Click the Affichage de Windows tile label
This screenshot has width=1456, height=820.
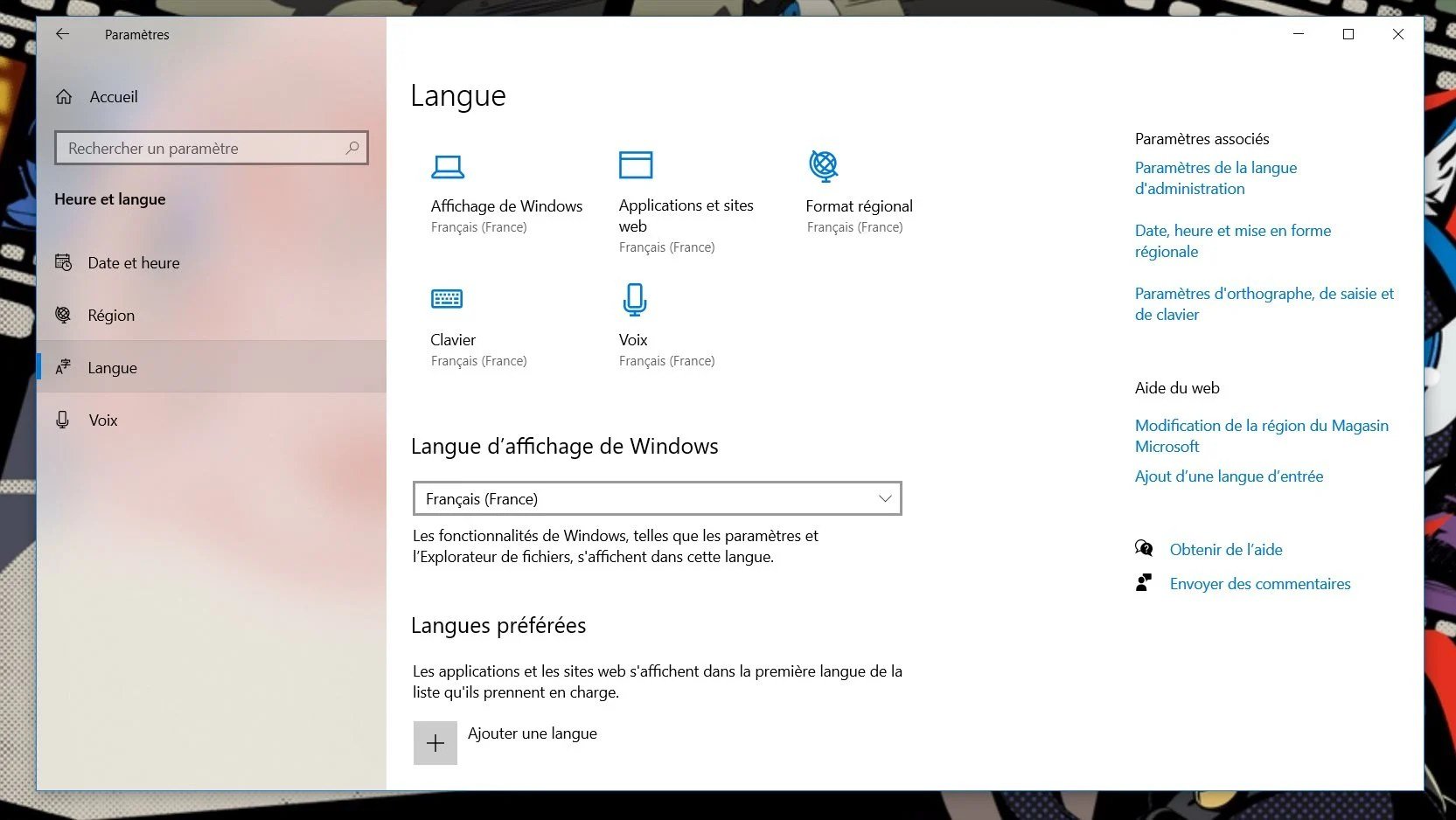click(x=506, y=206)
